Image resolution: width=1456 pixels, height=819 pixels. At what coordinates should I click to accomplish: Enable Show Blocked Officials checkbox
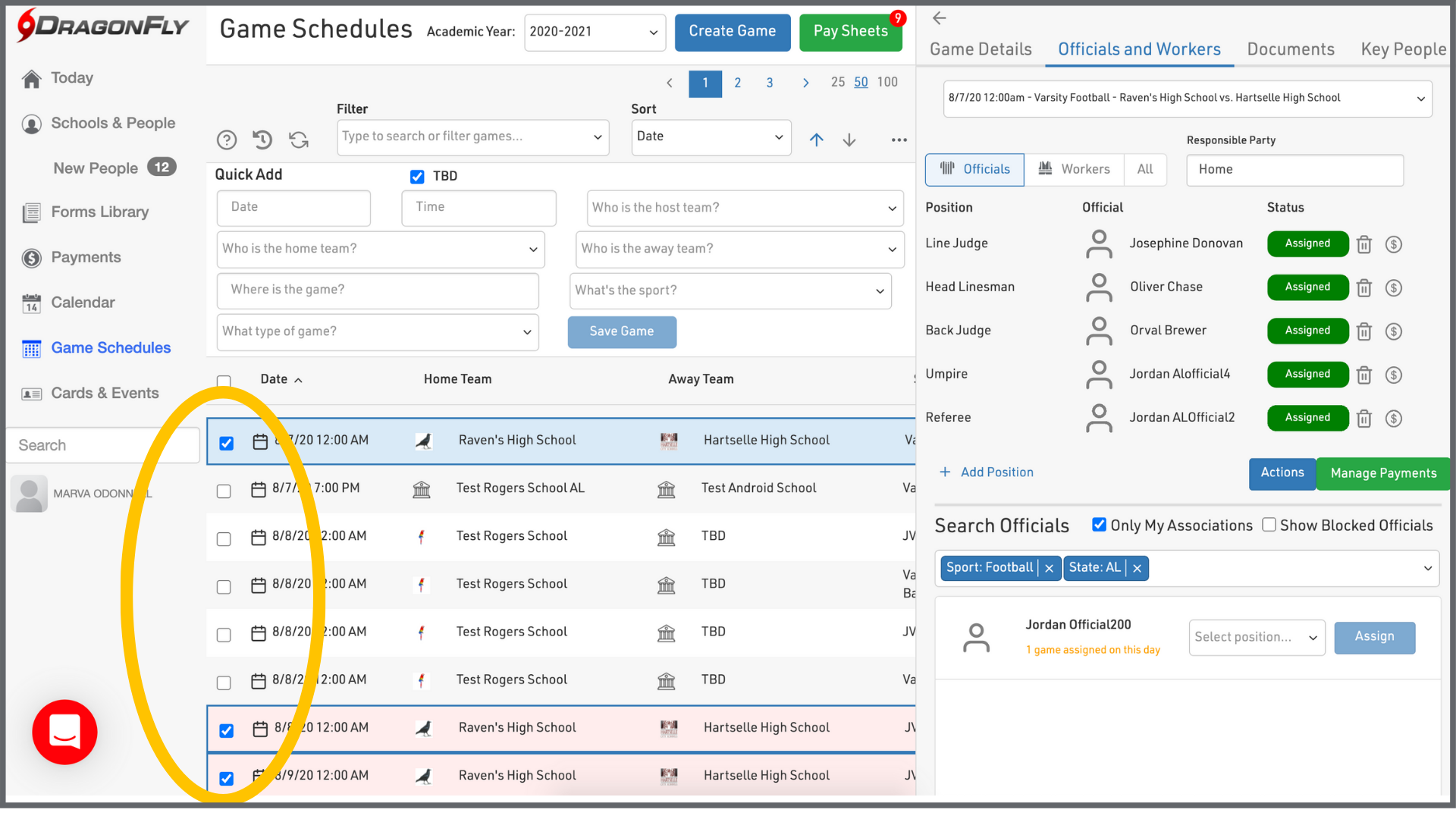1269,525
